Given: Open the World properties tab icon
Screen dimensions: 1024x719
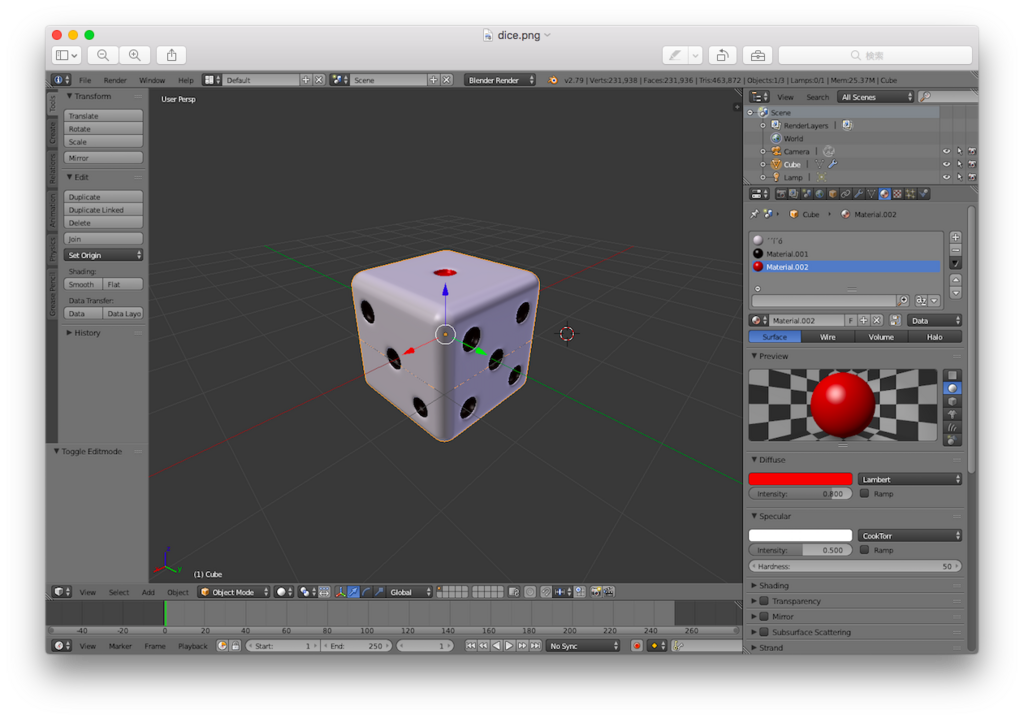Looking at the screenshot, I should [x=820, y=194].
